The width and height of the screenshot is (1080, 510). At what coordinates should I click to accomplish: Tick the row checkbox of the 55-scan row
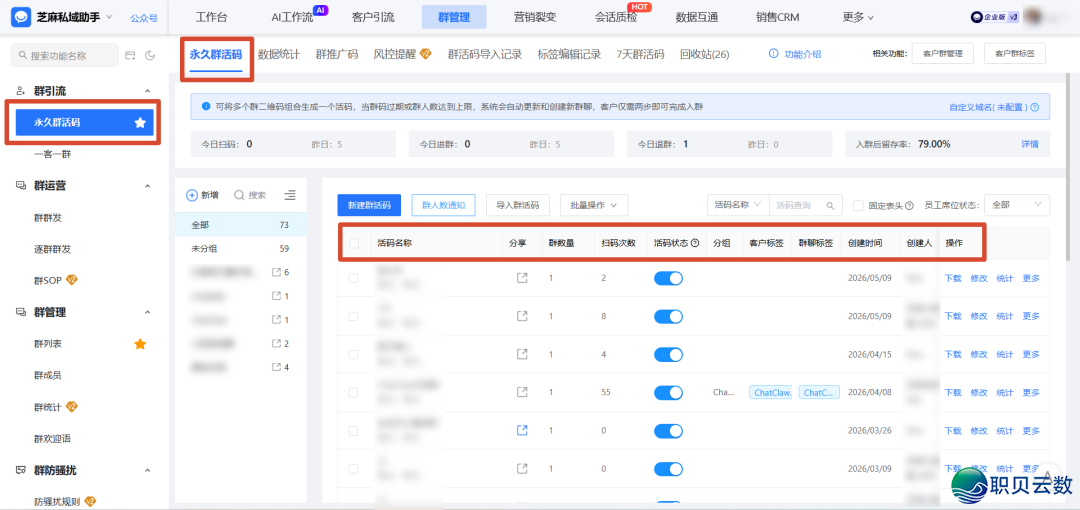(x=353, y=392)
